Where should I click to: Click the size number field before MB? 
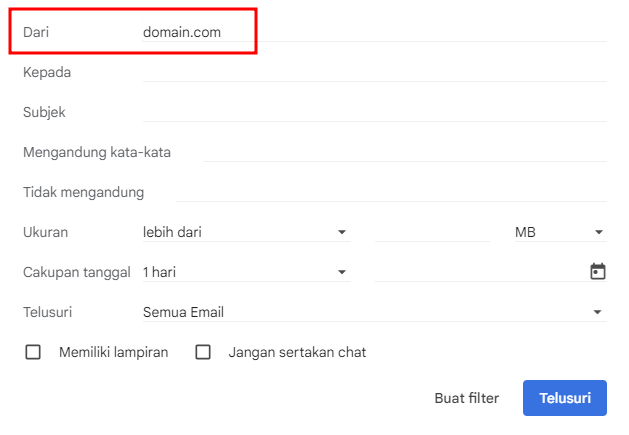432,232
